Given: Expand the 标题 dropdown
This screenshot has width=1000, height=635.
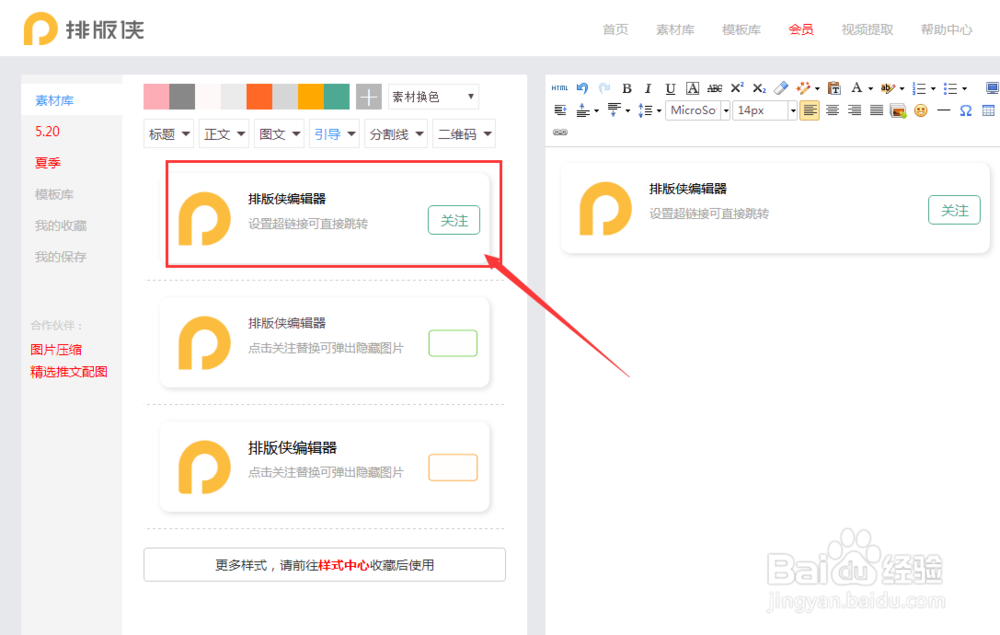Looking at the screenshot, I should [168, 134].
